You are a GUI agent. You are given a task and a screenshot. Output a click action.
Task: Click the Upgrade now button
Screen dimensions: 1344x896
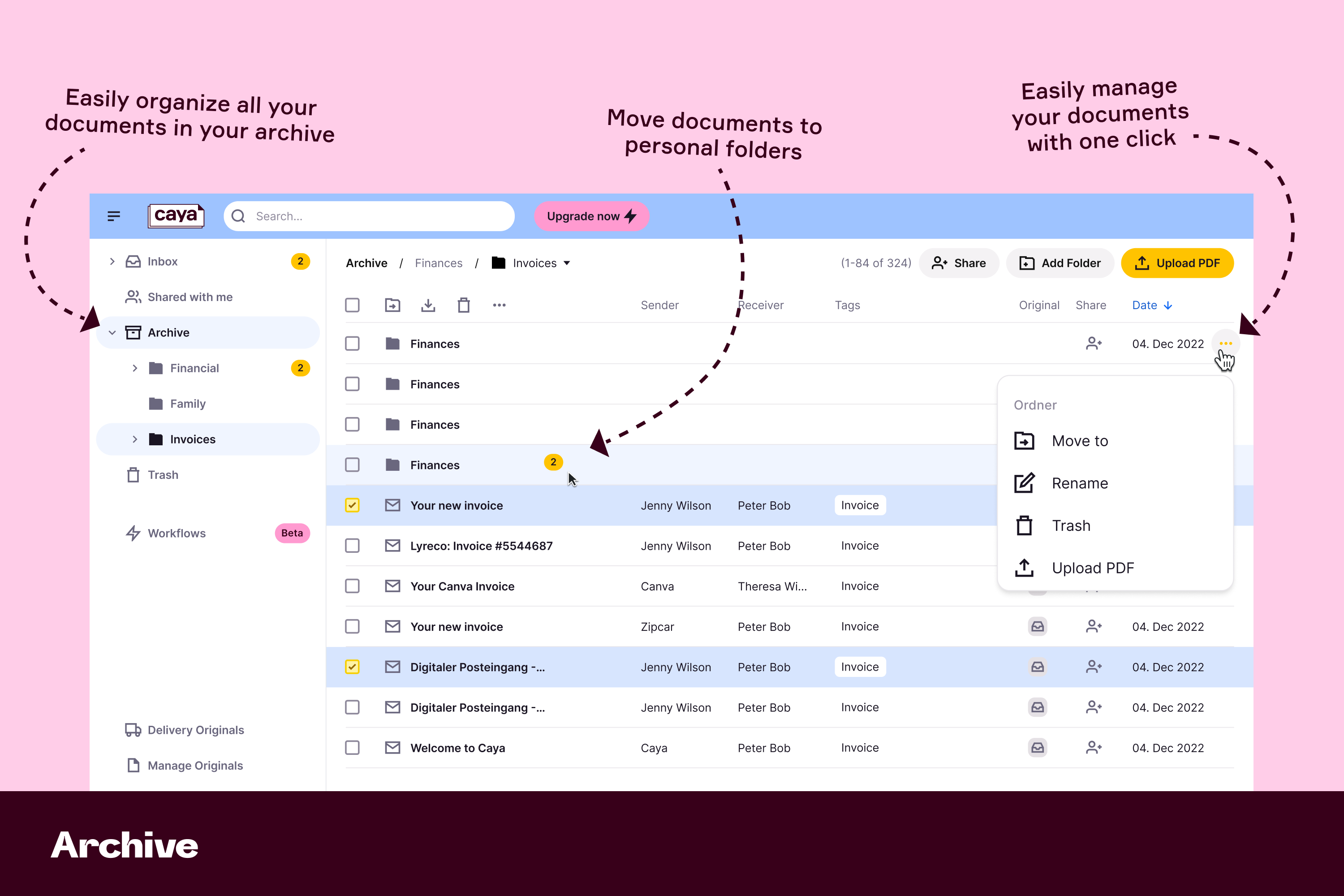click(591, 215)
